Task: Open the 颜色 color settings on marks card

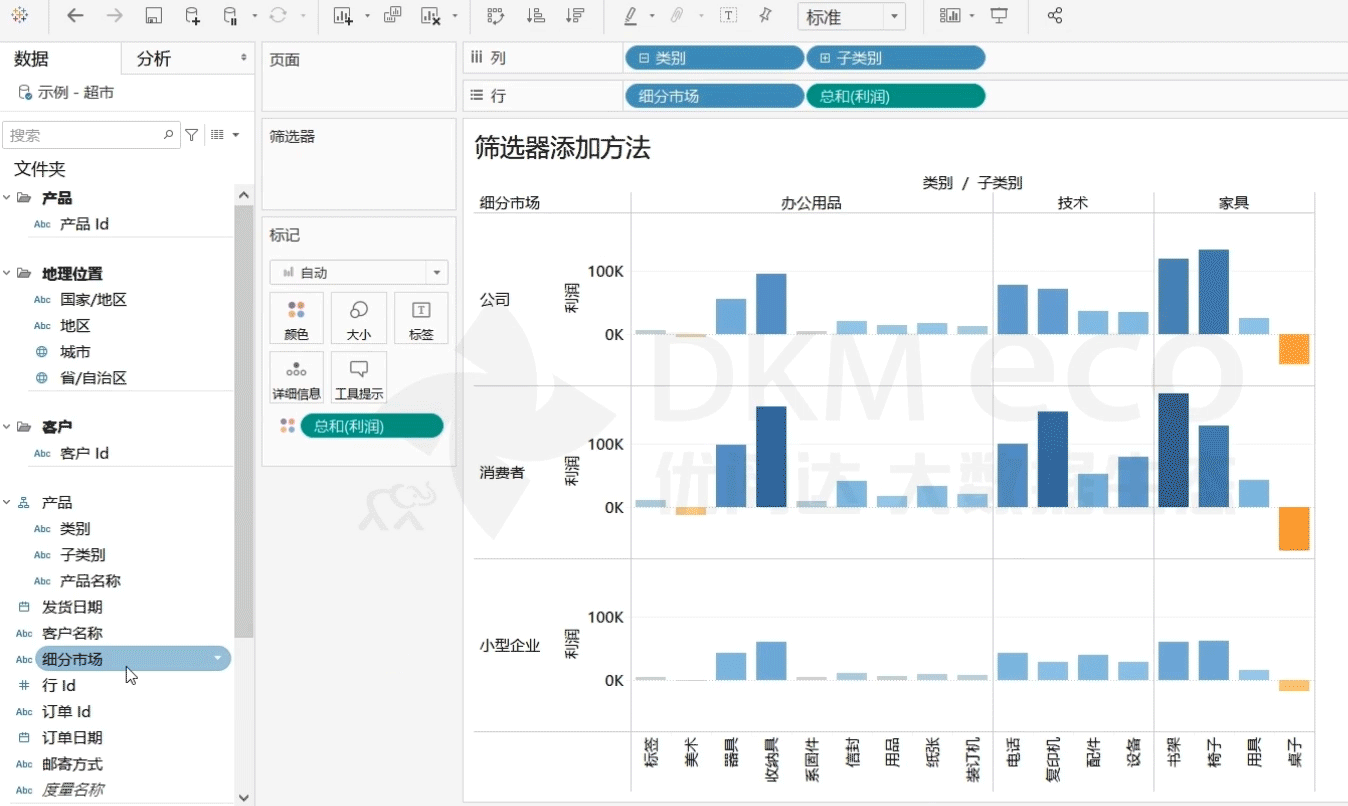Action: [296, 319]
